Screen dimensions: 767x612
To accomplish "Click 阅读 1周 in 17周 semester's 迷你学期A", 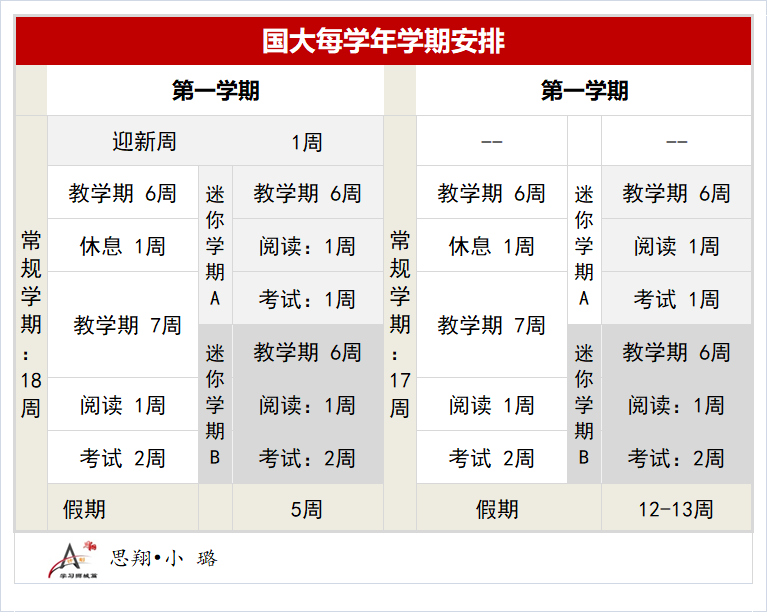I will click(677, 246).
